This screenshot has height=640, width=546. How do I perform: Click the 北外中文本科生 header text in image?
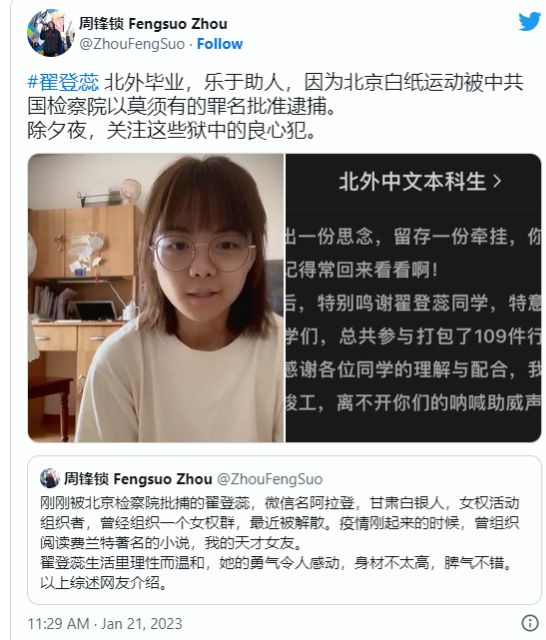[412, 181]
